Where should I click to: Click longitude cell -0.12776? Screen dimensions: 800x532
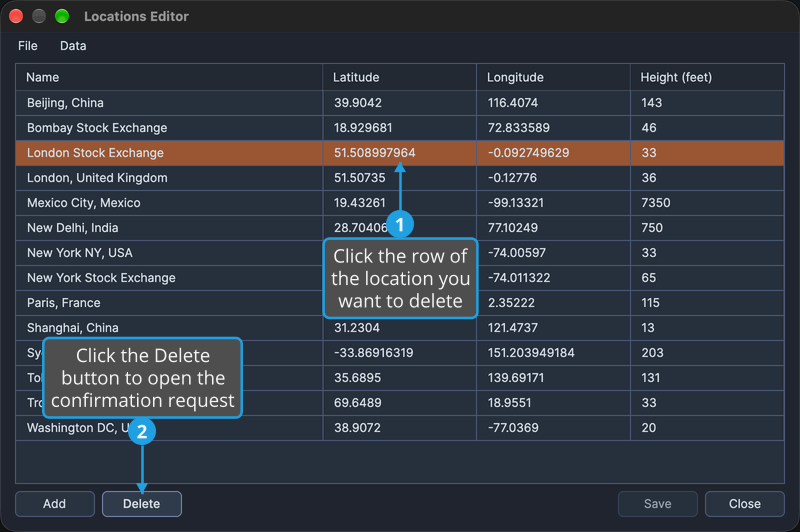(x=553, y=178)
